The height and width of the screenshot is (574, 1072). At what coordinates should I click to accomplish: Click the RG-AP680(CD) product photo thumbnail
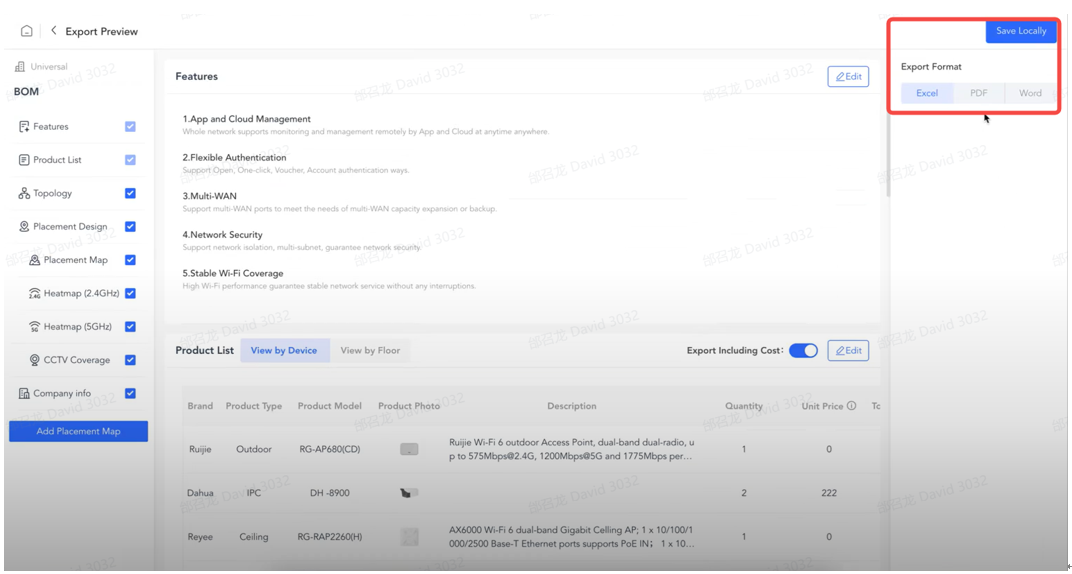click(409, 450)
